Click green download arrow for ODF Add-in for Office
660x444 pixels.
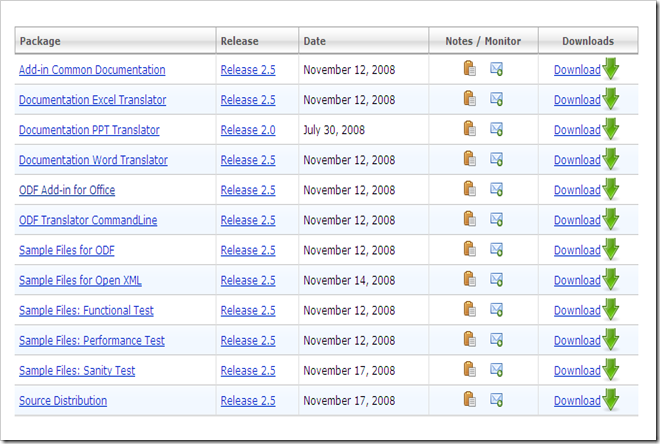coord(610,189)
